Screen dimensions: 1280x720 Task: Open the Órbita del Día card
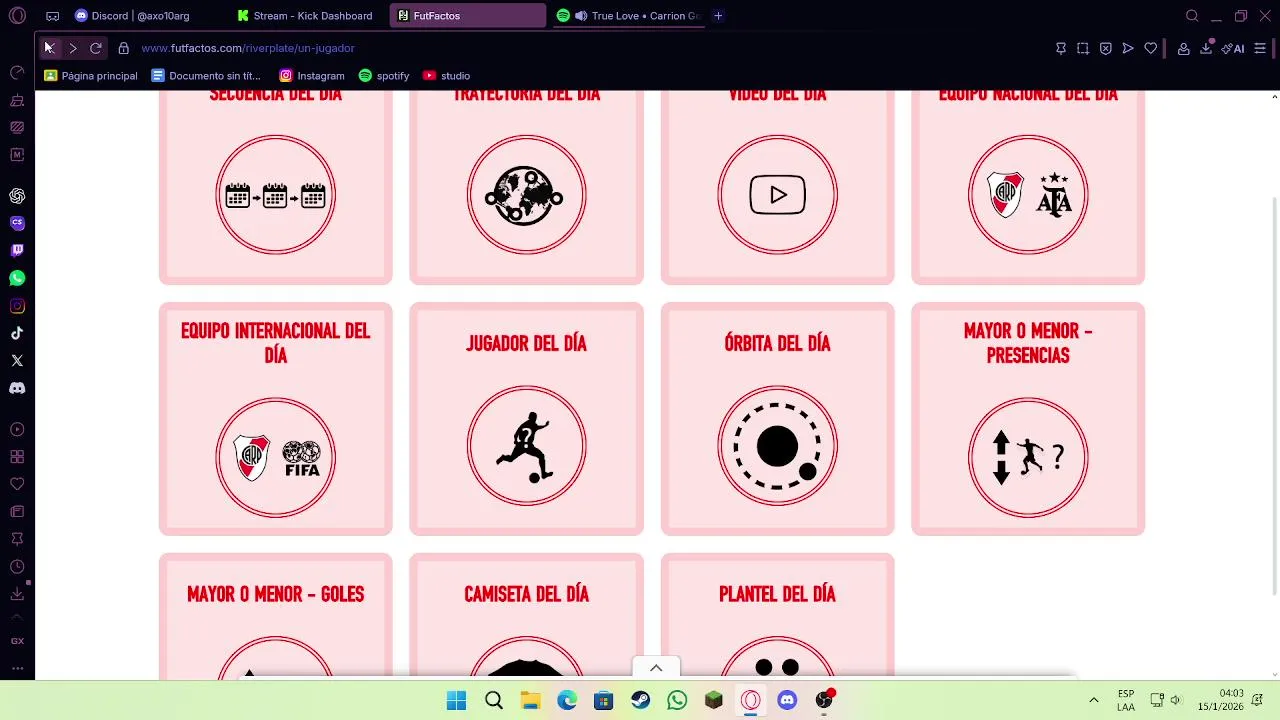(777, 419)
